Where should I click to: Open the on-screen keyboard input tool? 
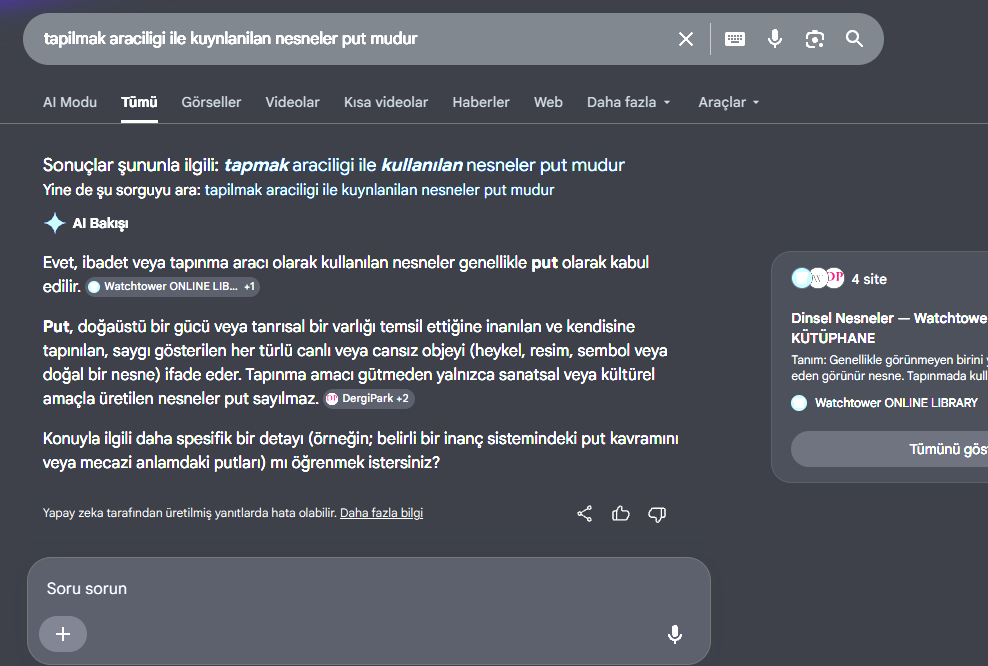735,39
